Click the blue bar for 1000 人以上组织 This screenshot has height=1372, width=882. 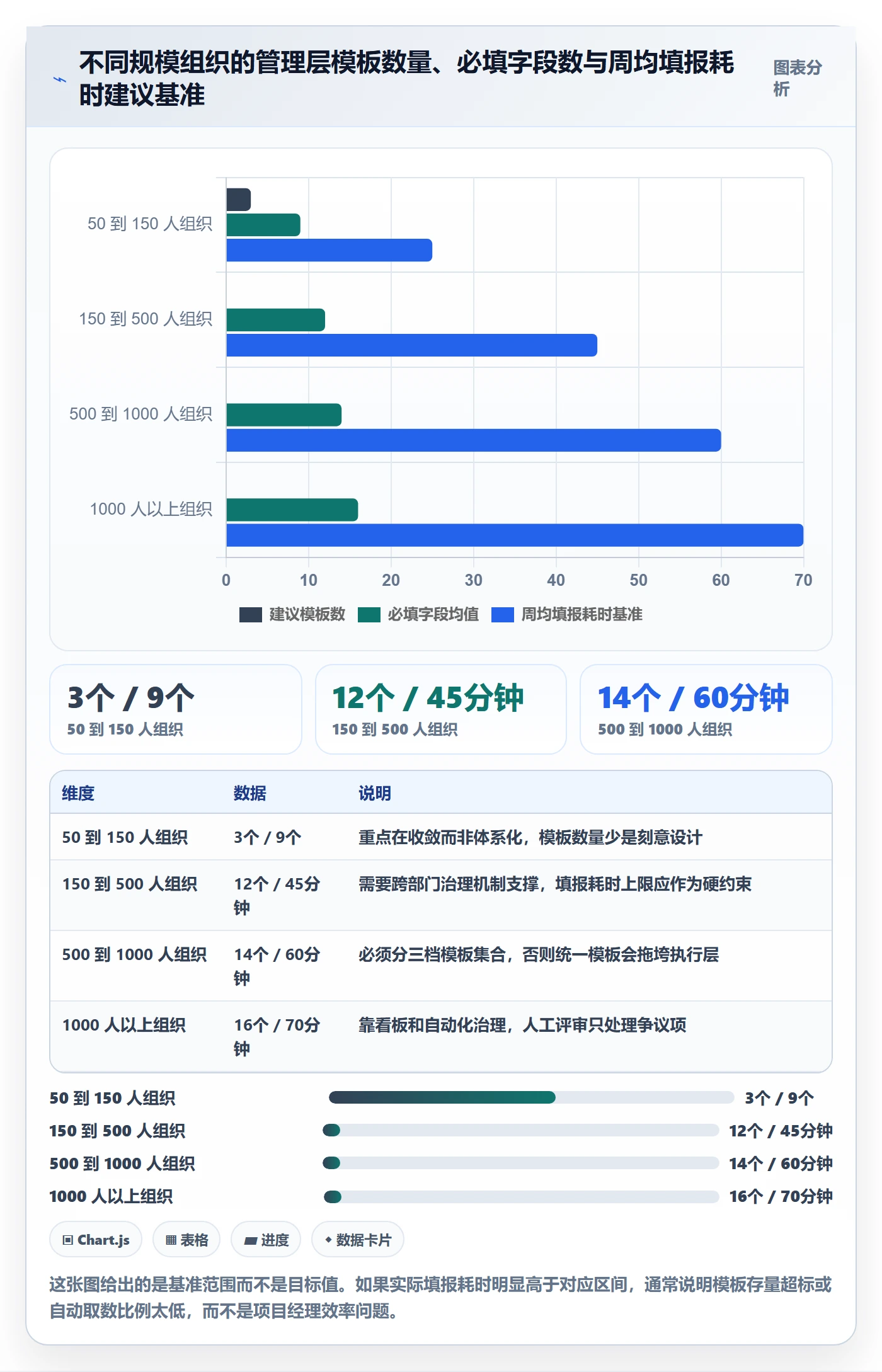pos(515,535)
